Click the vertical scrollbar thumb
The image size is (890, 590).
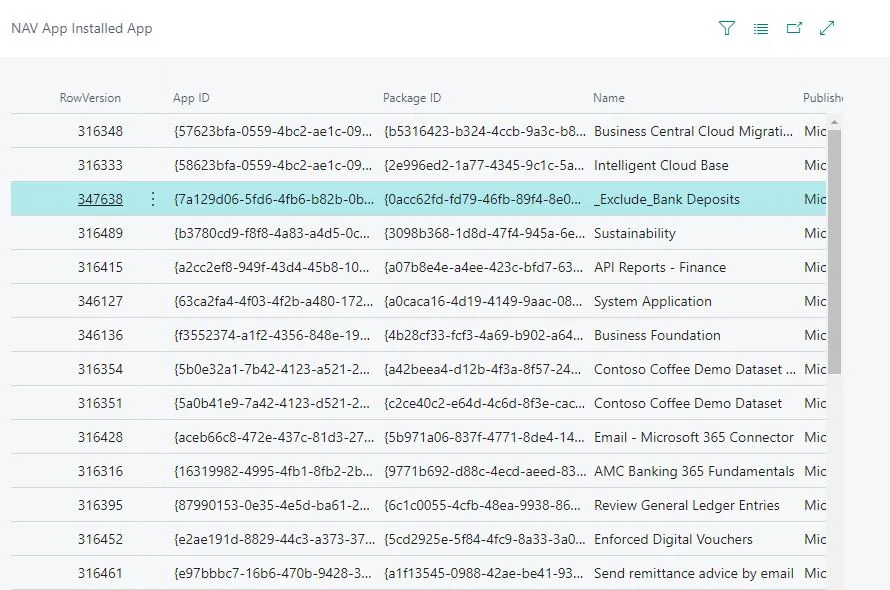pyautogui.click(x=834, y=250)
